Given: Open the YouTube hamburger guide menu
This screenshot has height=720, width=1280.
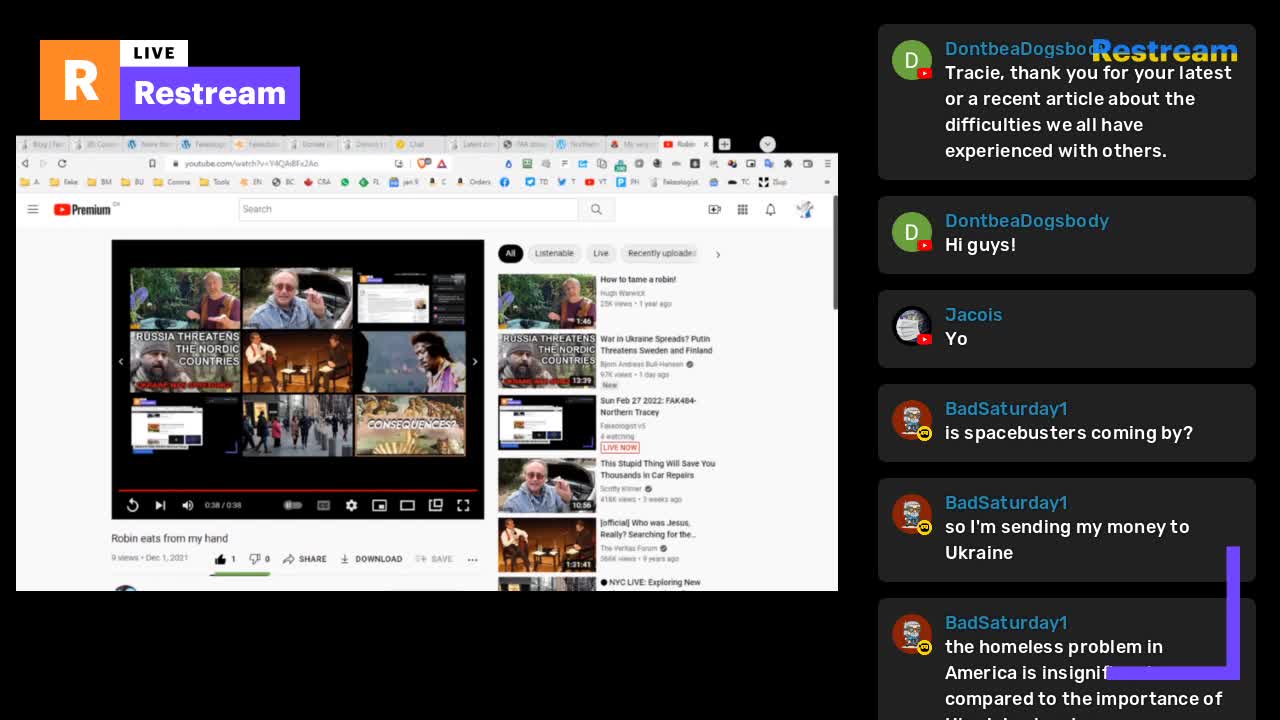Looking at the screenshot, I should point(33,209).
